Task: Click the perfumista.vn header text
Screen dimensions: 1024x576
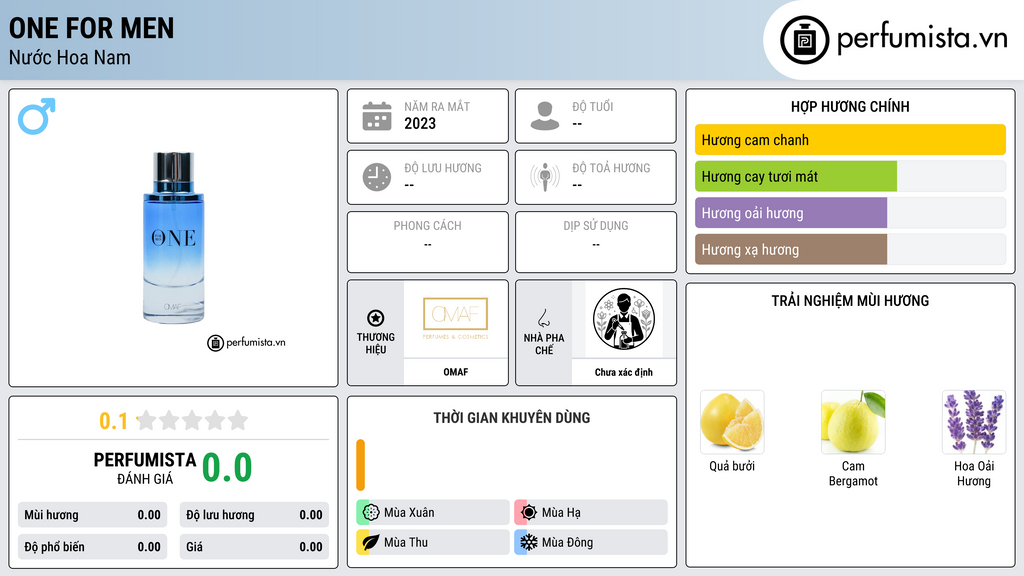Action: (922, 39)
